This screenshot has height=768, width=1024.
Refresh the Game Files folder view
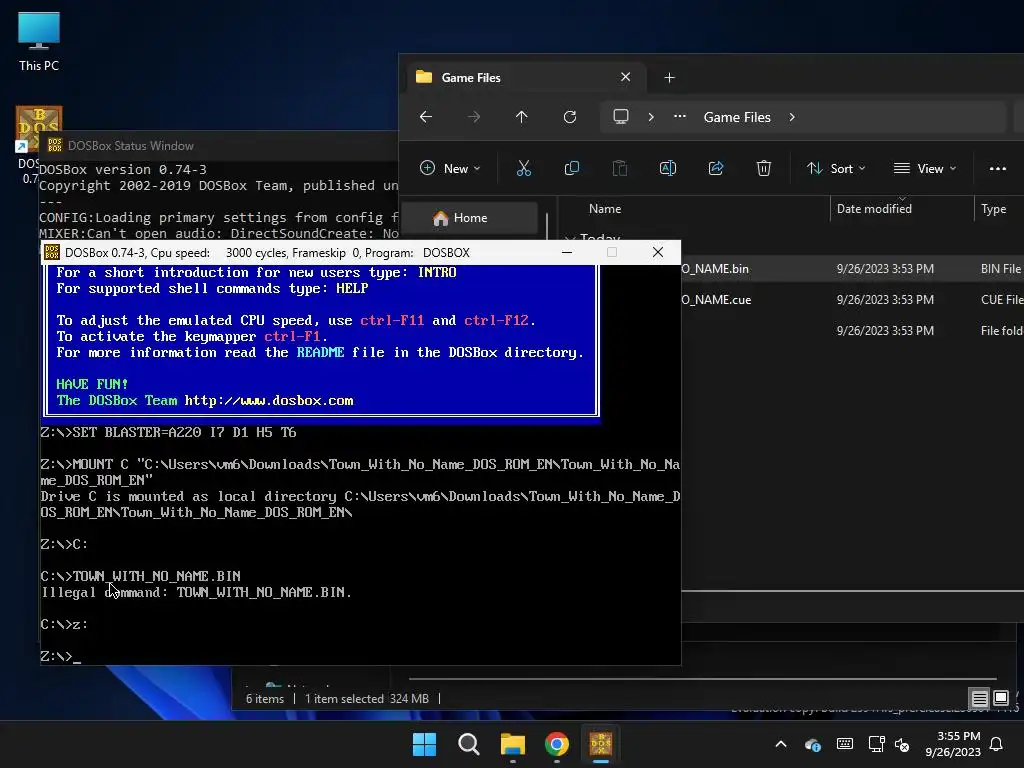click(x=569, y=117)
